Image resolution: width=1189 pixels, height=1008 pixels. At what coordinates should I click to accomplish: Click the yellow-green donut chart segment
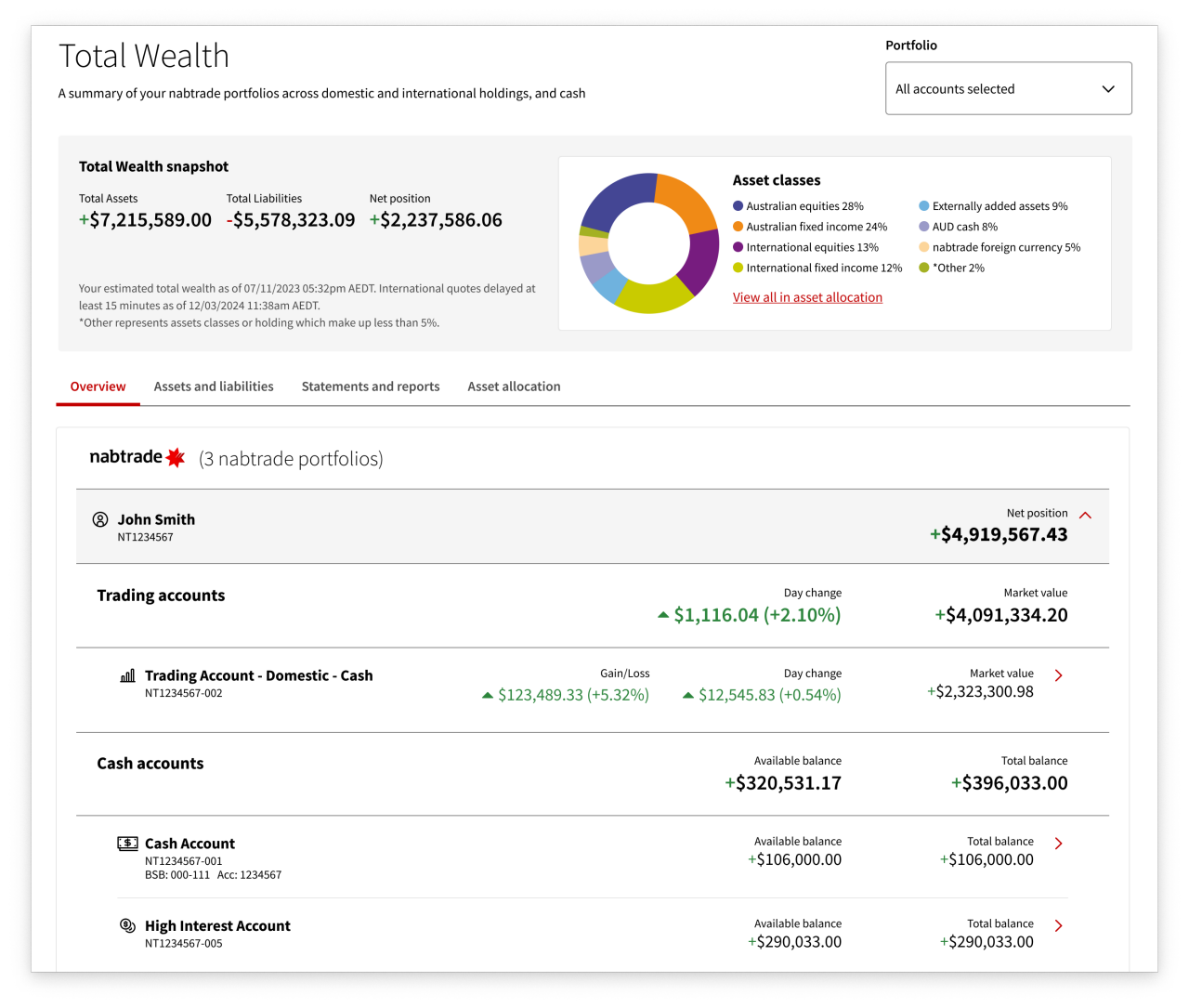click(x=653, y=295)
